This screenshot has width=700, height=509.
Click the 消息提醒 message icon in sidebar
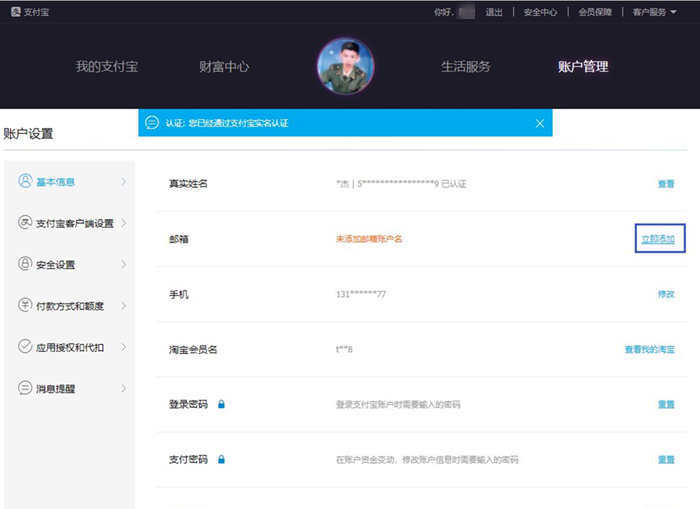click(x=25, y=388)
